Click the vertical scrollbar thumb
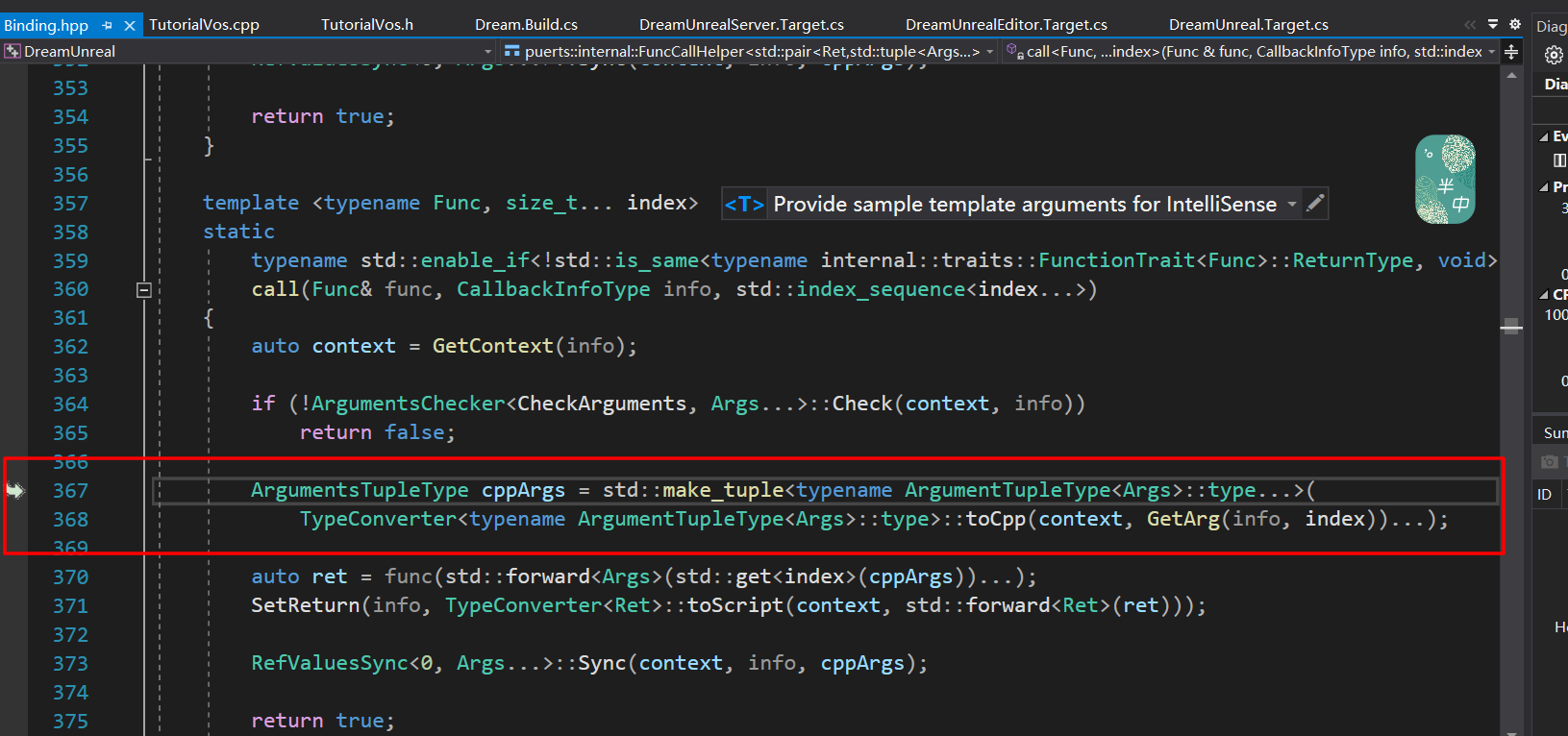Viewport: 1568px width, 736px height. coord(1511,327)
